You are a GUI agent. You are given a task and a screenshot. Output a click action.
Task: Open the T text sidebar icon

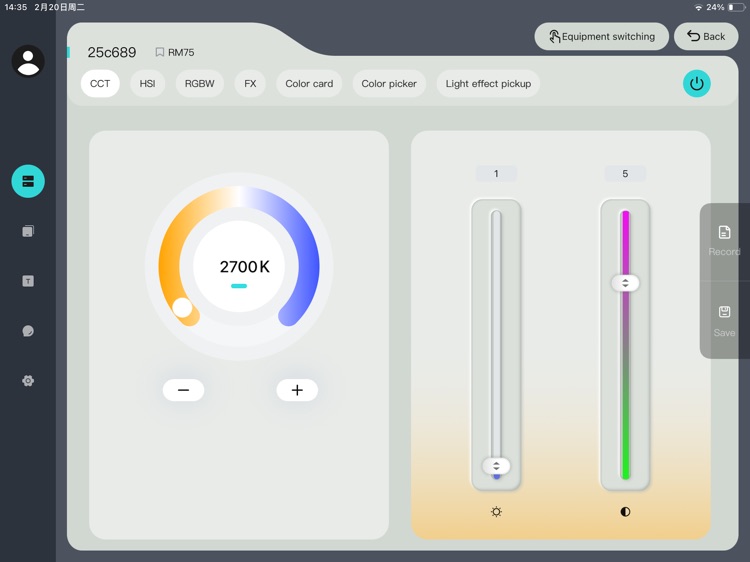coord(28,281)
